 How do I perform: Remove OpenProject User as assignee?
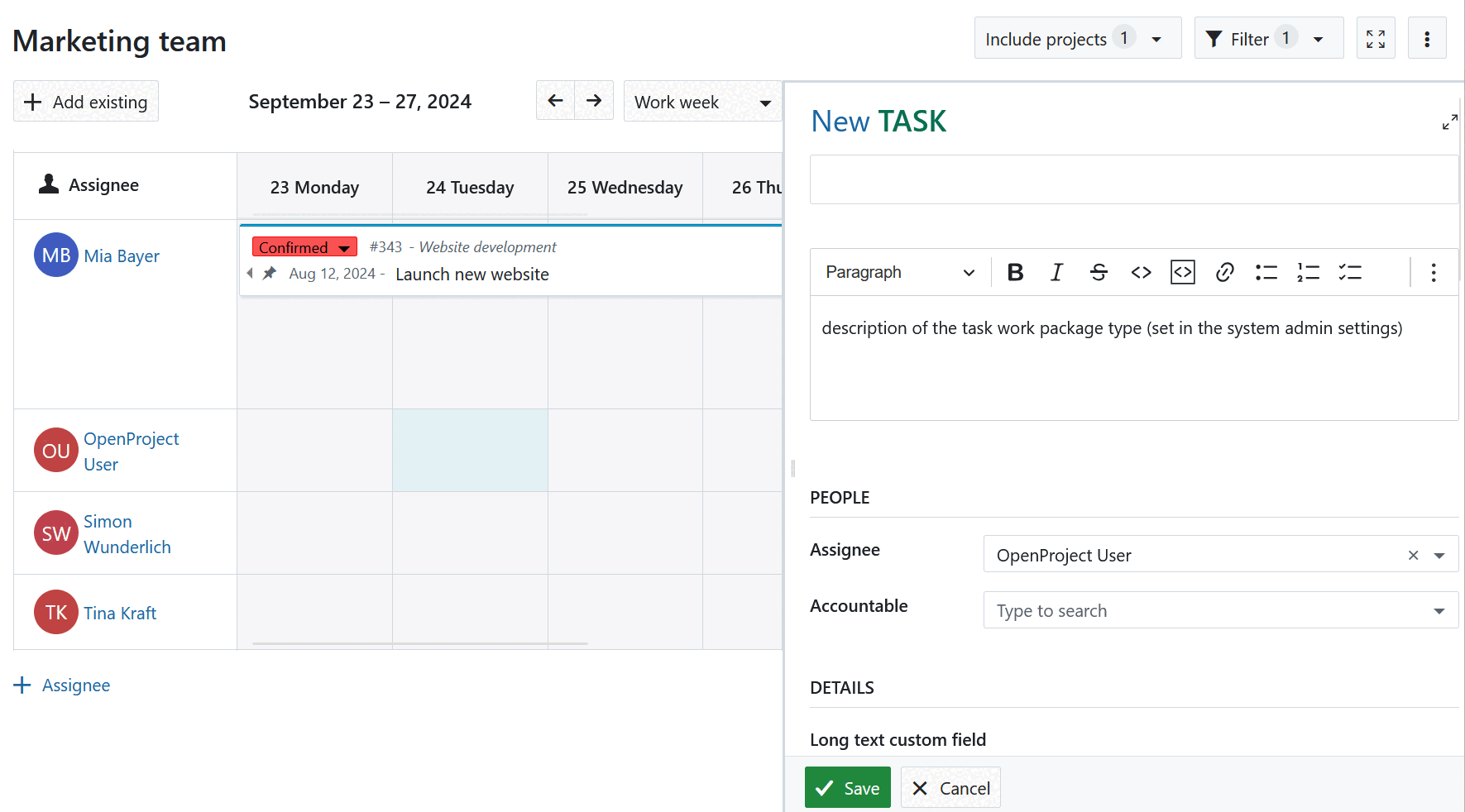click(x=1413, y=555)
